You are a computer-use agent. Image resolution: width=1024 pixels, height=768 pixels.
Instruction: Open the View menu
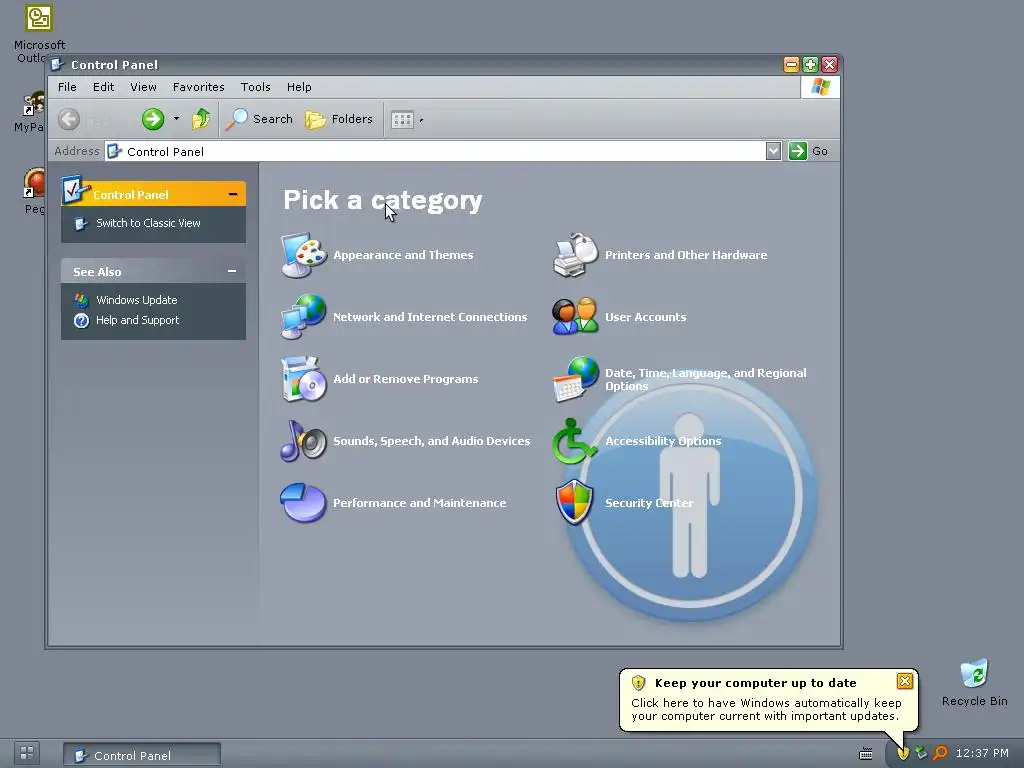pyautogui.click(x=143, y=87)
